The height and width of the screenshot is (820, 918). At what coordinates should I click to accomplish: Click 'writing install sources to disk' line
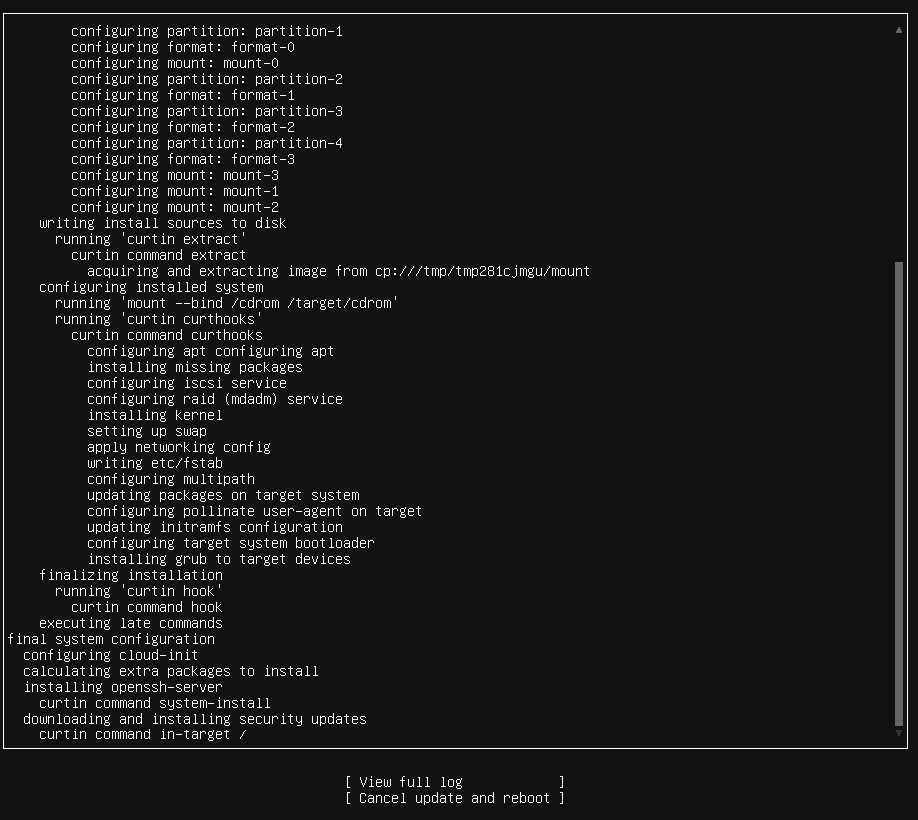click(x=163, y=223)
